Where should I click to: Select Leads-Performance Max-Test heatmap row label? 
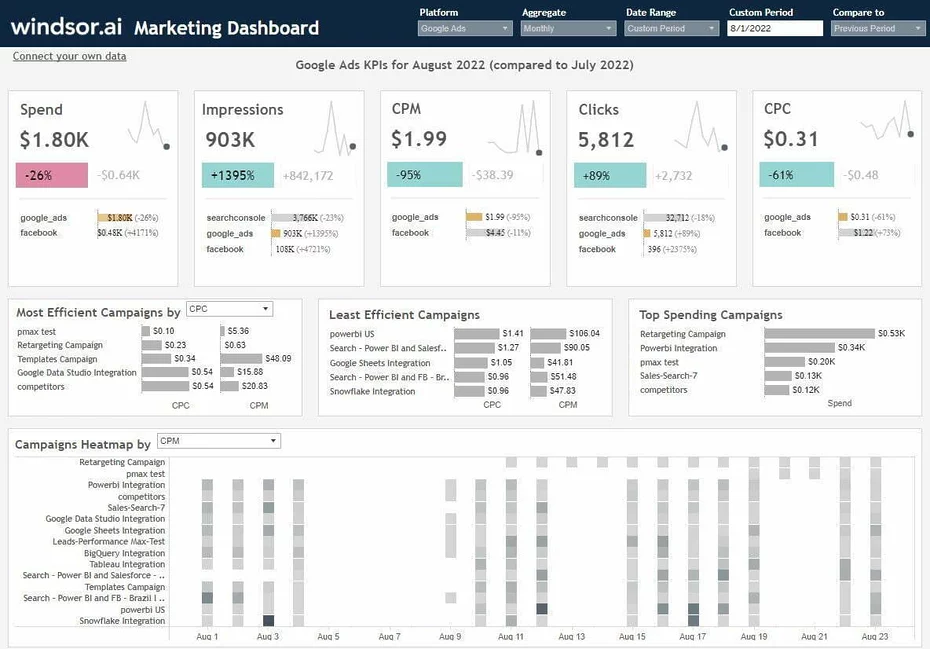pos(109,542)
